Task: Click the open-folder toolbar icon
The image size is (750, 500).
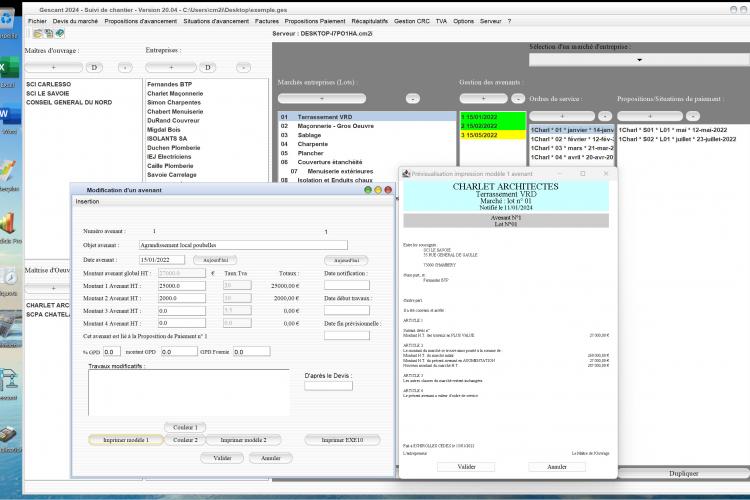Action: tap(38, 33)
